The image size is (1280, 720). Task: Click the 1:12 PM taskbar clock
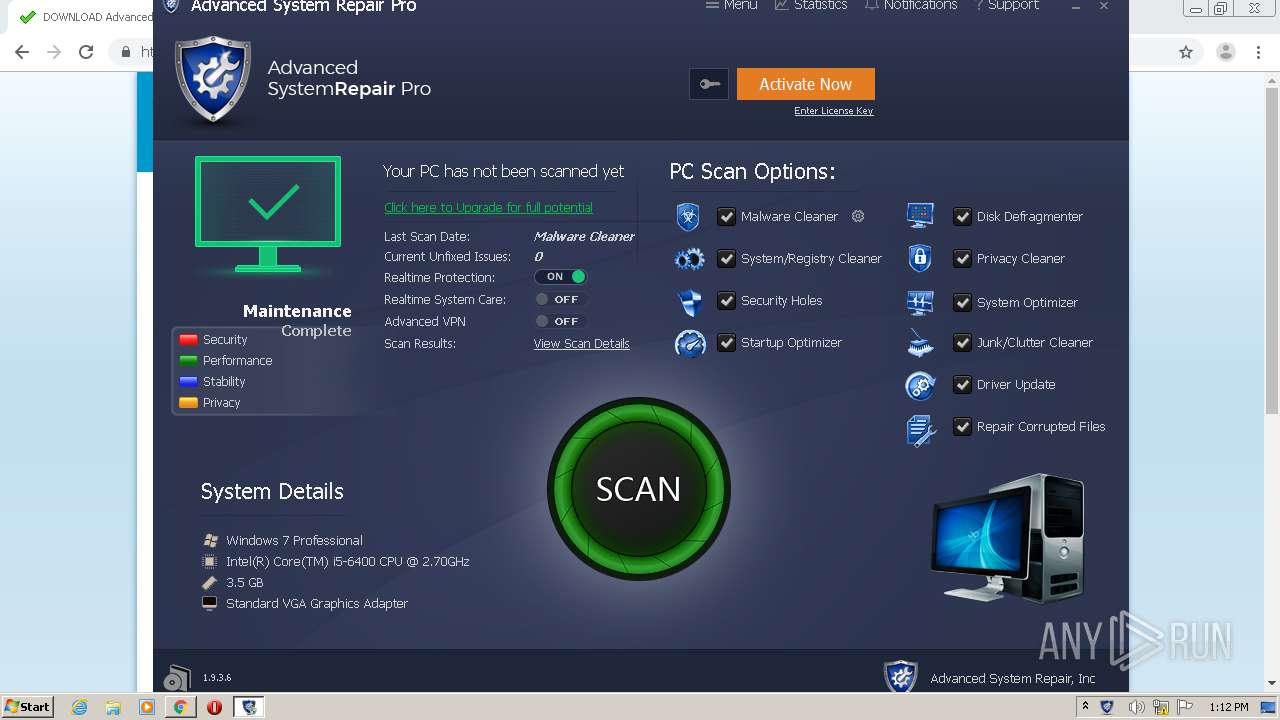tap(1228, 707)
